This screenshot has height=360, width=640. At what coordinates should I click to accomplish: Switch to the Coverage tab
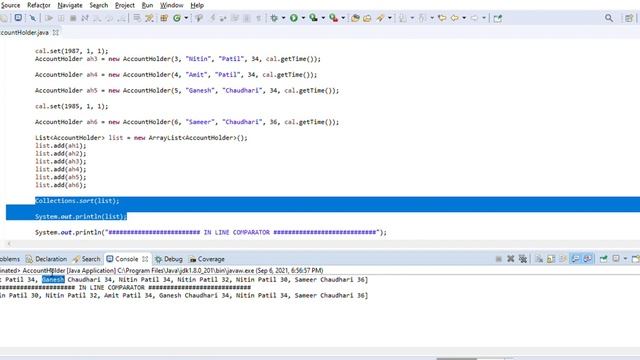point(207,259)
